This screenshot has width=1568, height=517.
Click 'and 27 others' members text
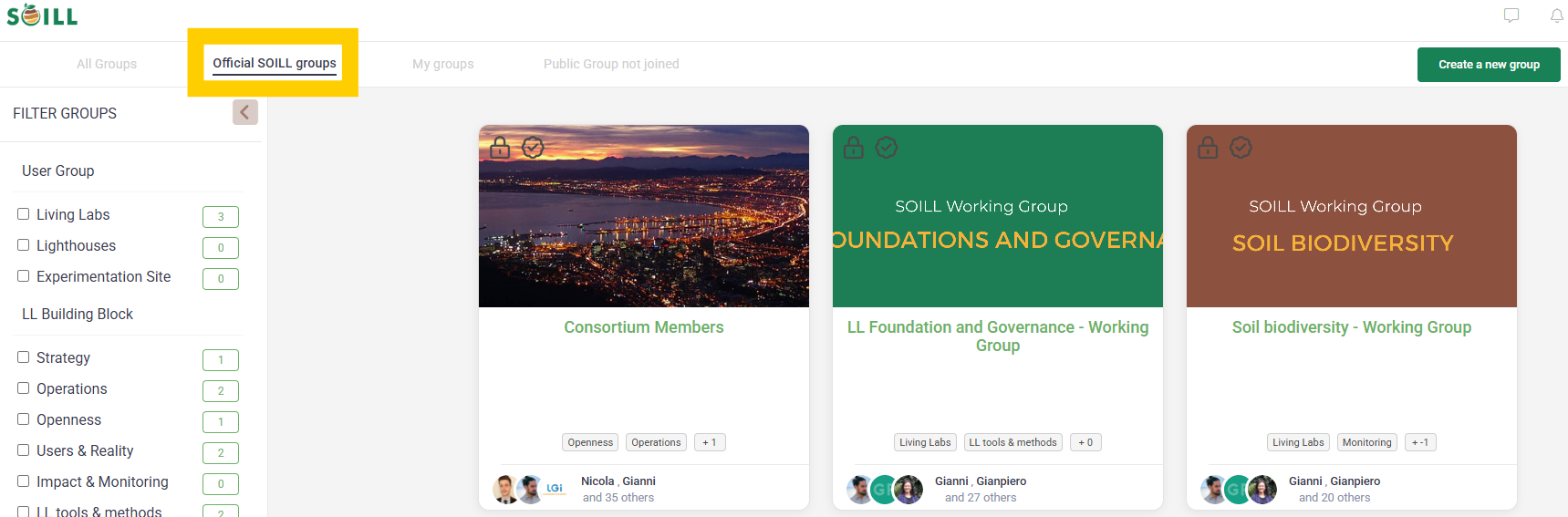(x=981, y=498)
